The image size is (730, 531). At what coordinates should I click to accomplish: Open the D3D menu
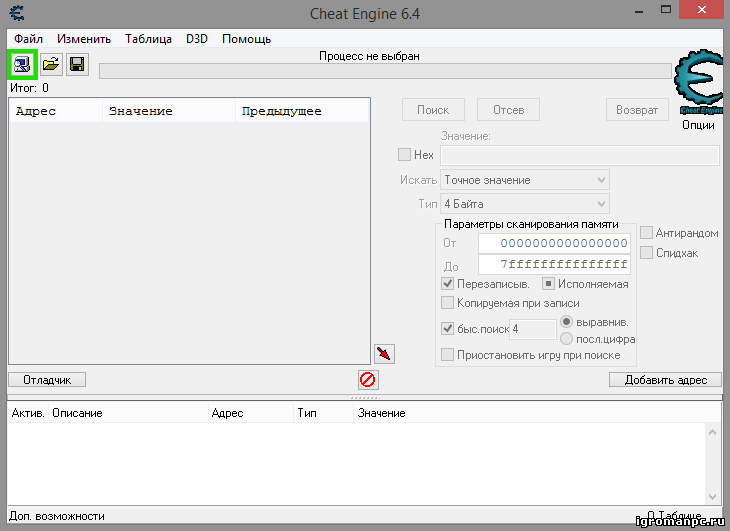[197, 39]
